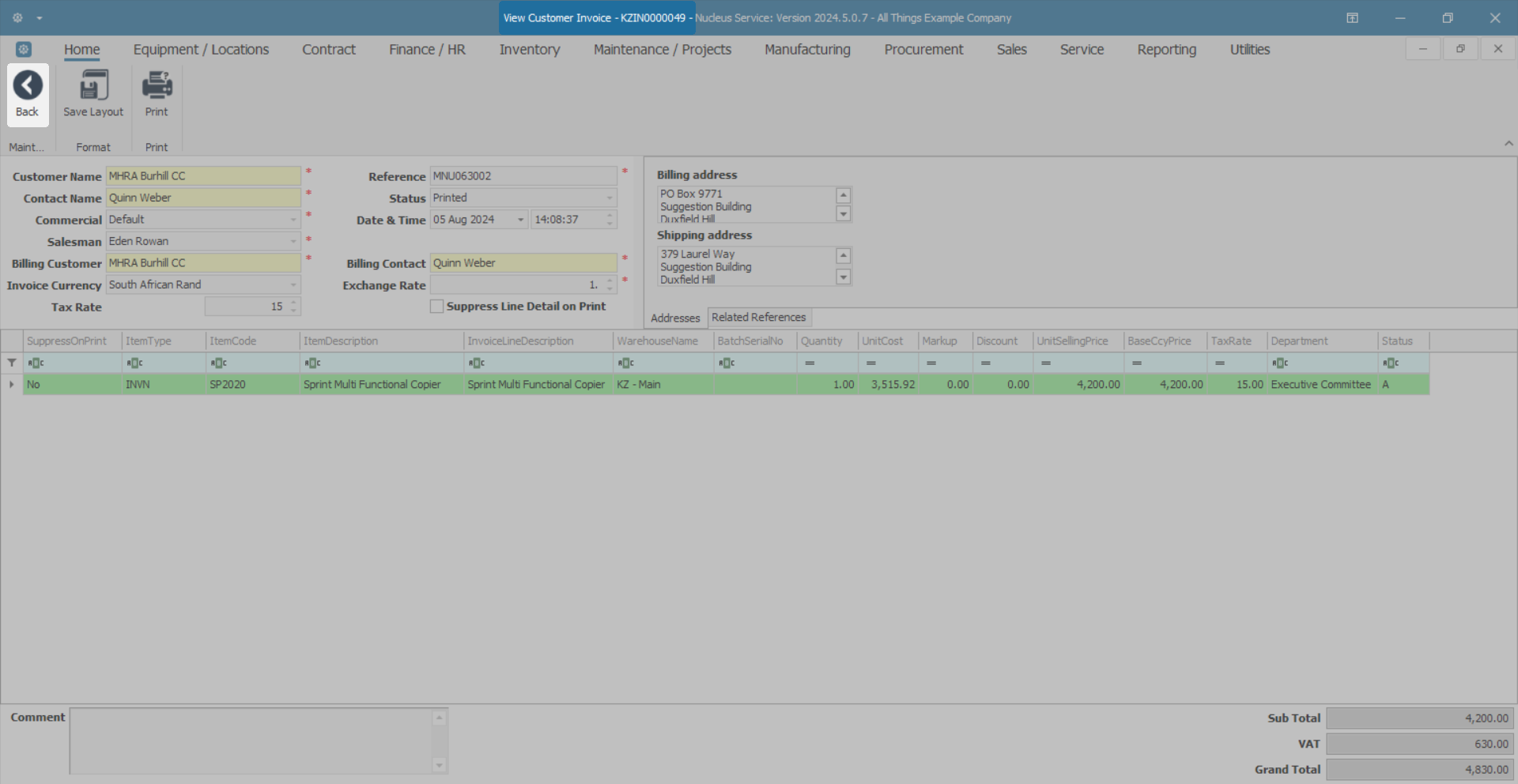The height and width of the screenshot is (784, 1518).
Task: Open the Finance / HR menu
Action: click(427, 50)
